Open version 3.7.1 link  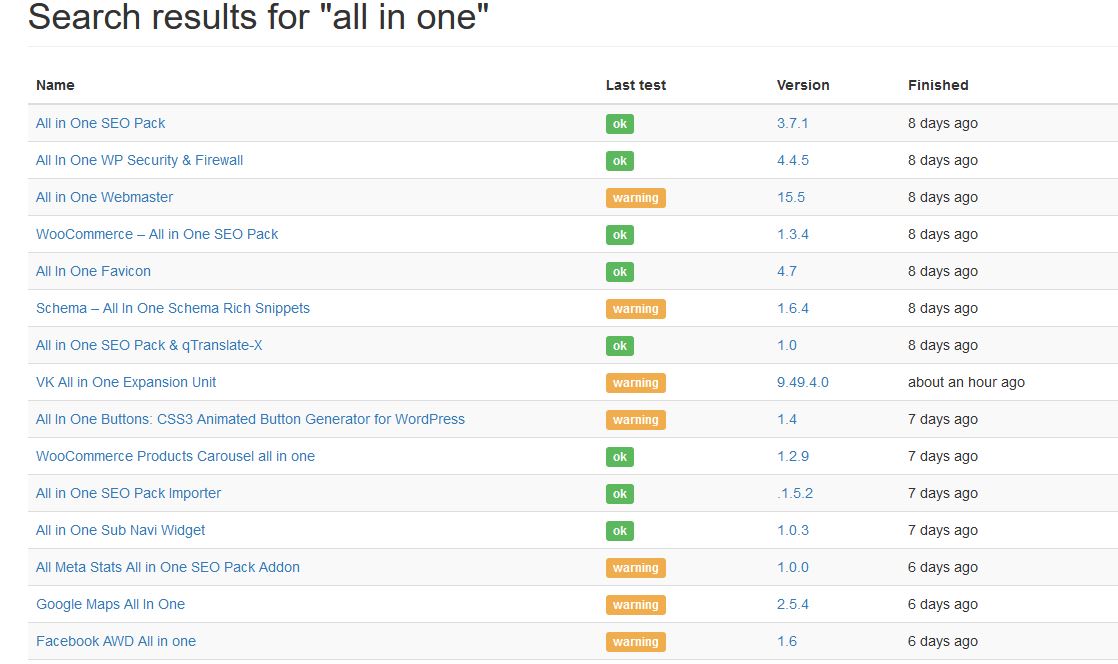(x=793, y=123)
